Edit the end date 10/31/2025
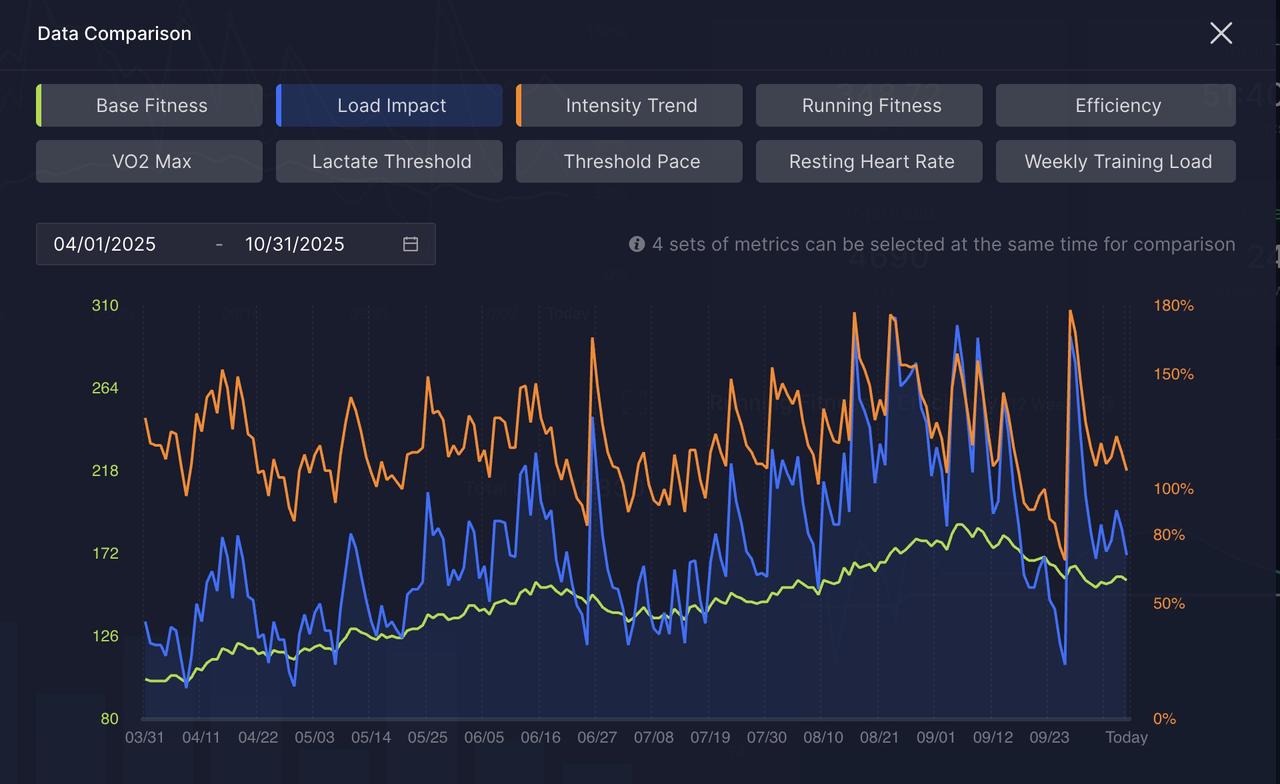 pyautogui.click(x=295, y=244)
